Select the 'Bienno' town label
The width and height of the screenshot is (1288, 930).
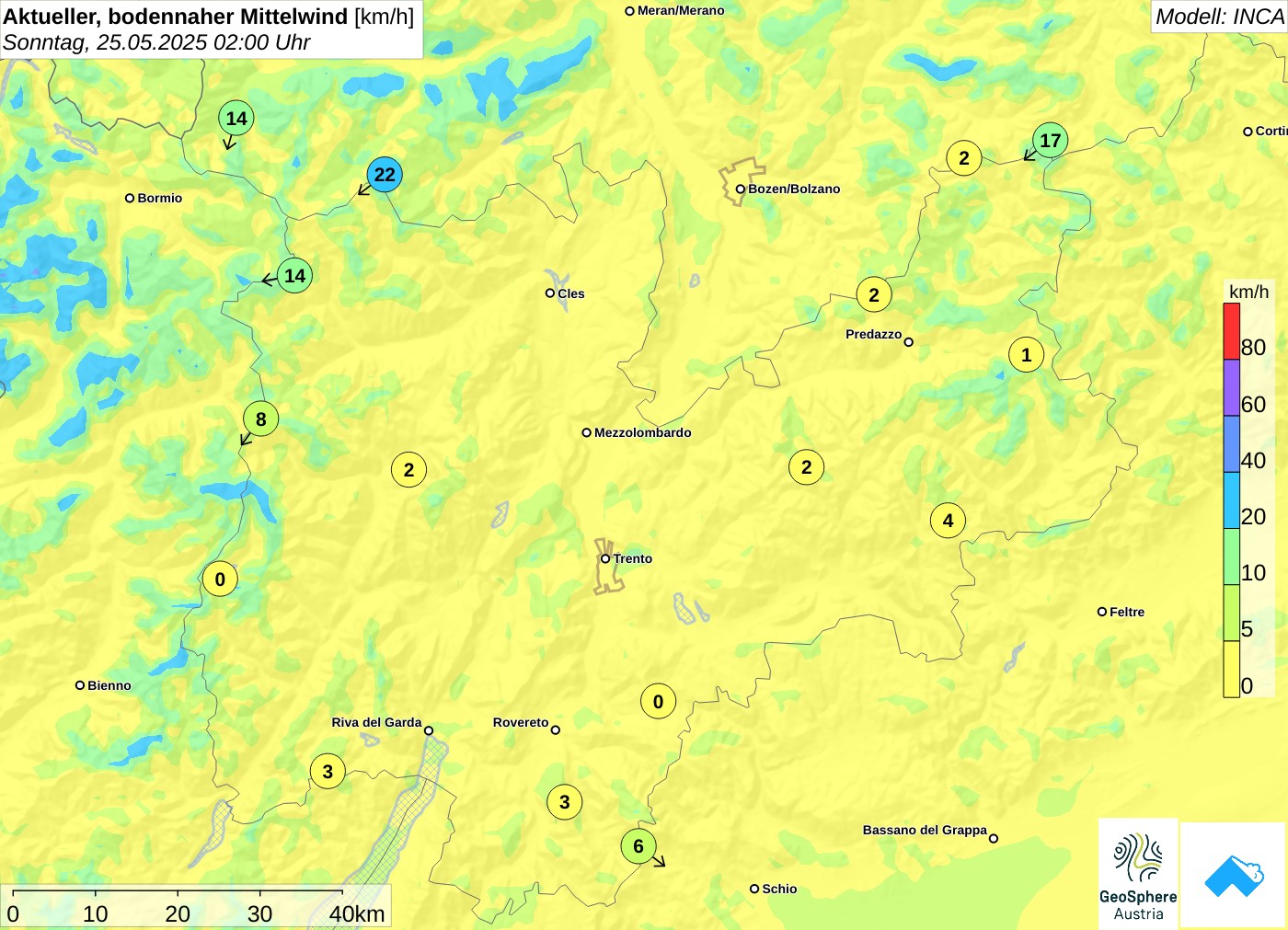click(x=109, y=685)
